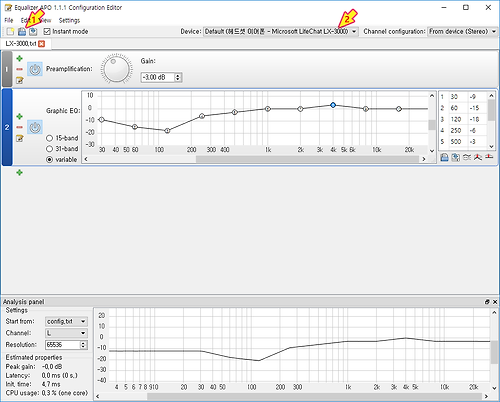
Task: Select the 15-band radio button
Action: pos(49,138)
